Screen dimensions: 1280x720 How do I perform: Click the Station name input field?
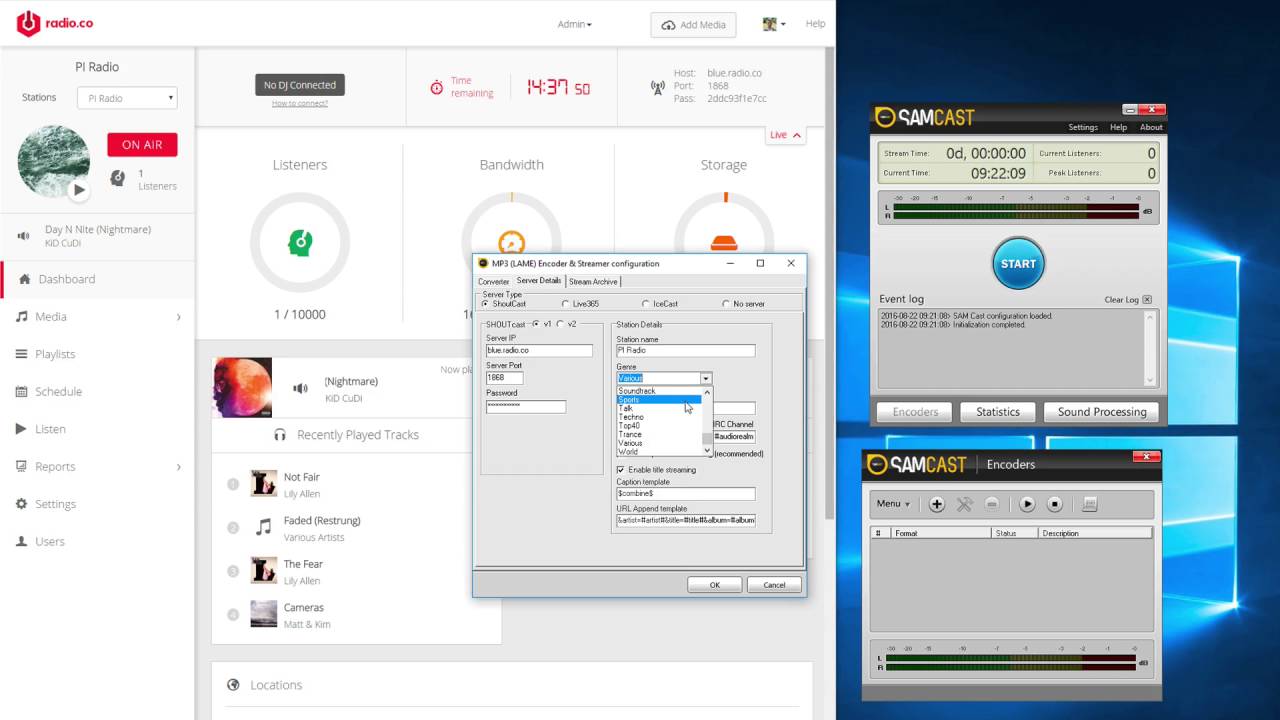685,351
